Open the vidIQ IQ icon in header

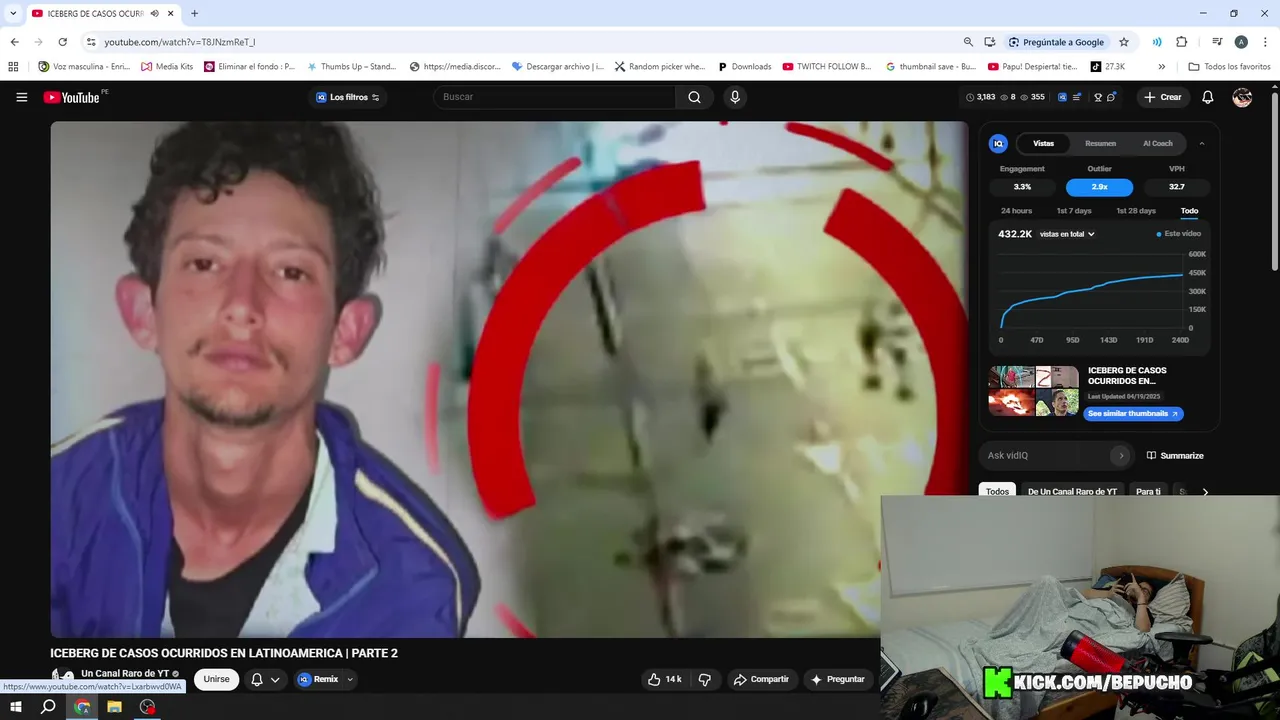coord(1062,97)
